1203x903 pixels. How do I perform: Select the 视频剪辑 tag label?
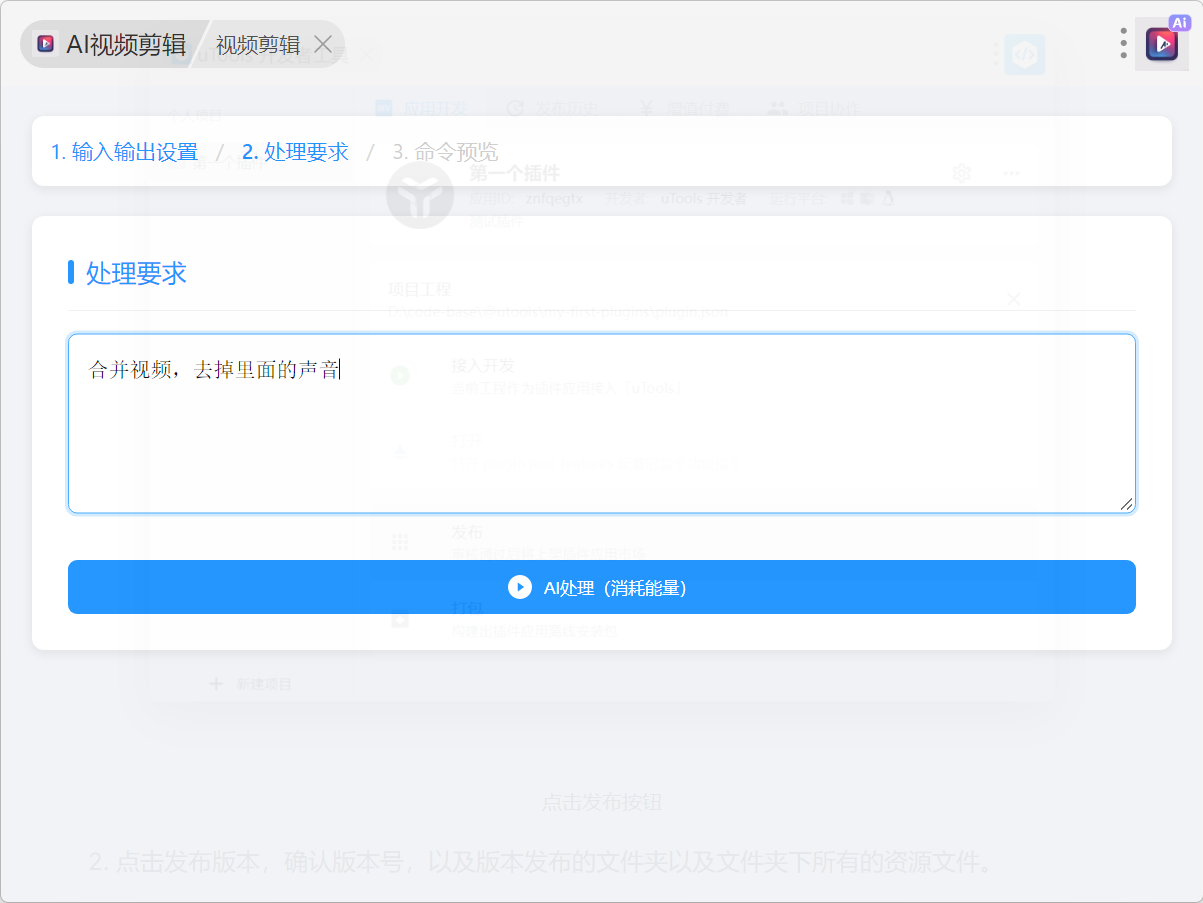coord(258,44)
